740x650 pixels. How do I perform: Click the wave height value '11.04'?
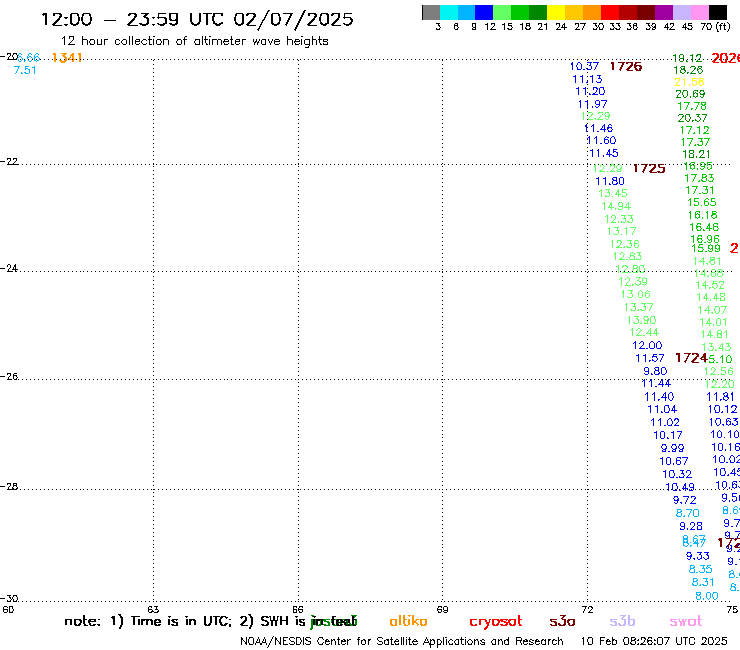tap(662, 409)
